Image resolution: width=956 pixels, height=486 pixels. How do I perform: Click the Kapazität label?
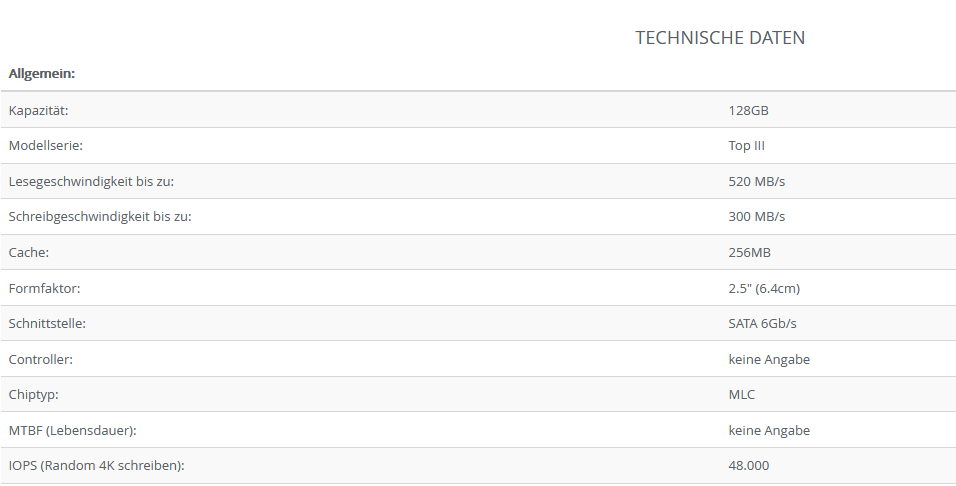point(38,110)
